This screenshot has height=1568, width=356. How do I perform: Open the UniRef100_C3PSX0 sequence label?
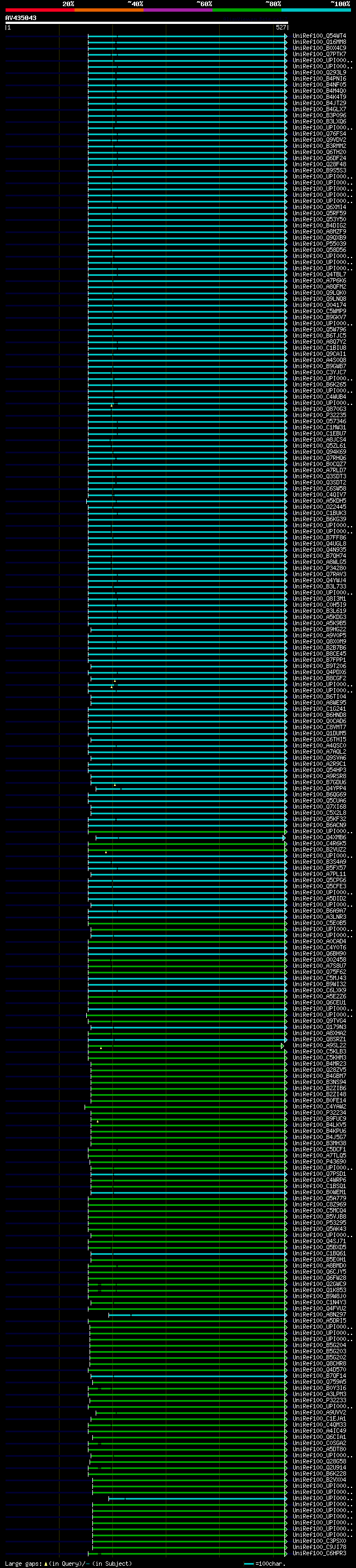[x=319, y=1541]
